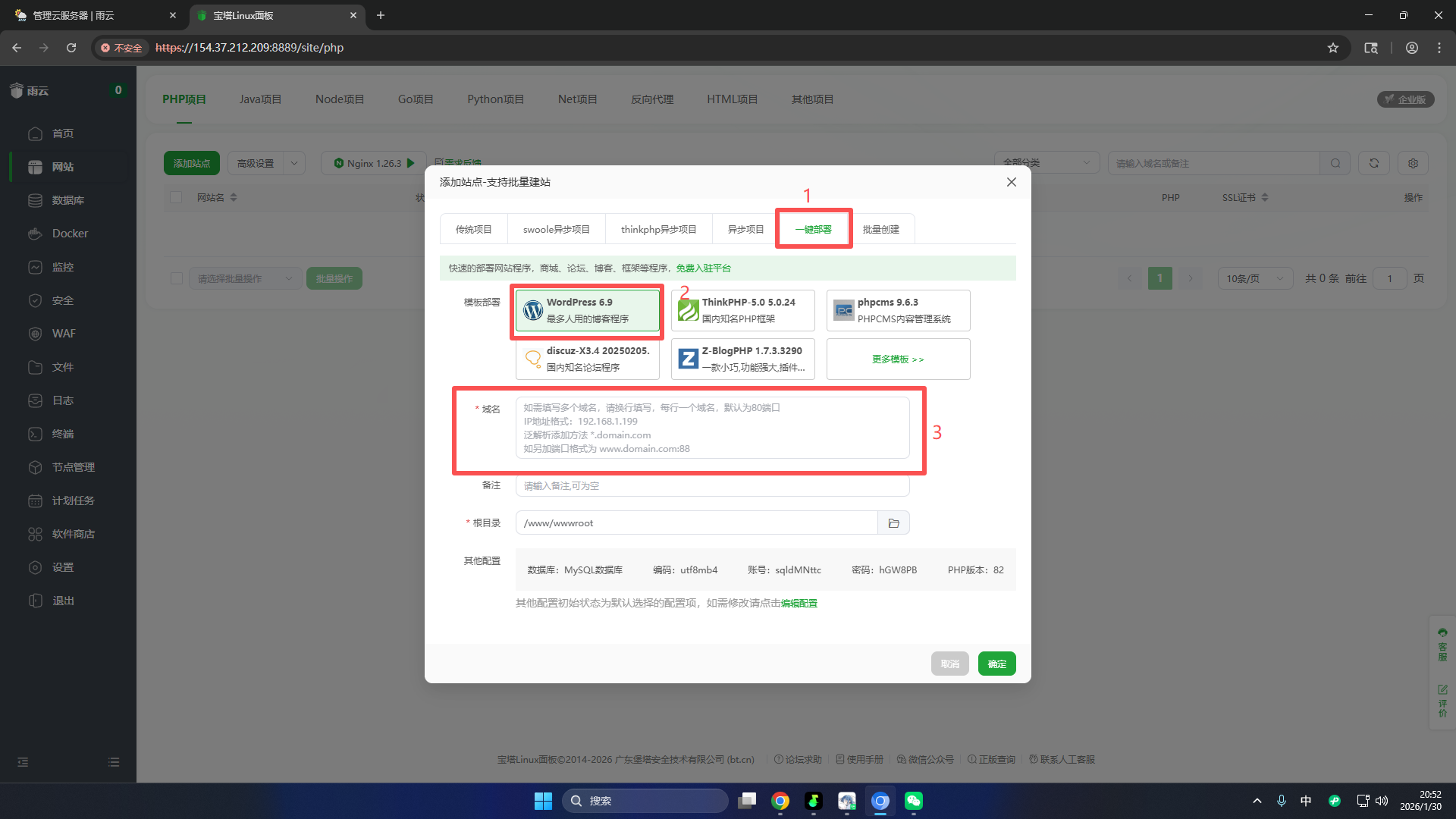Select the WordPress 6.9 template

[587, 310]
